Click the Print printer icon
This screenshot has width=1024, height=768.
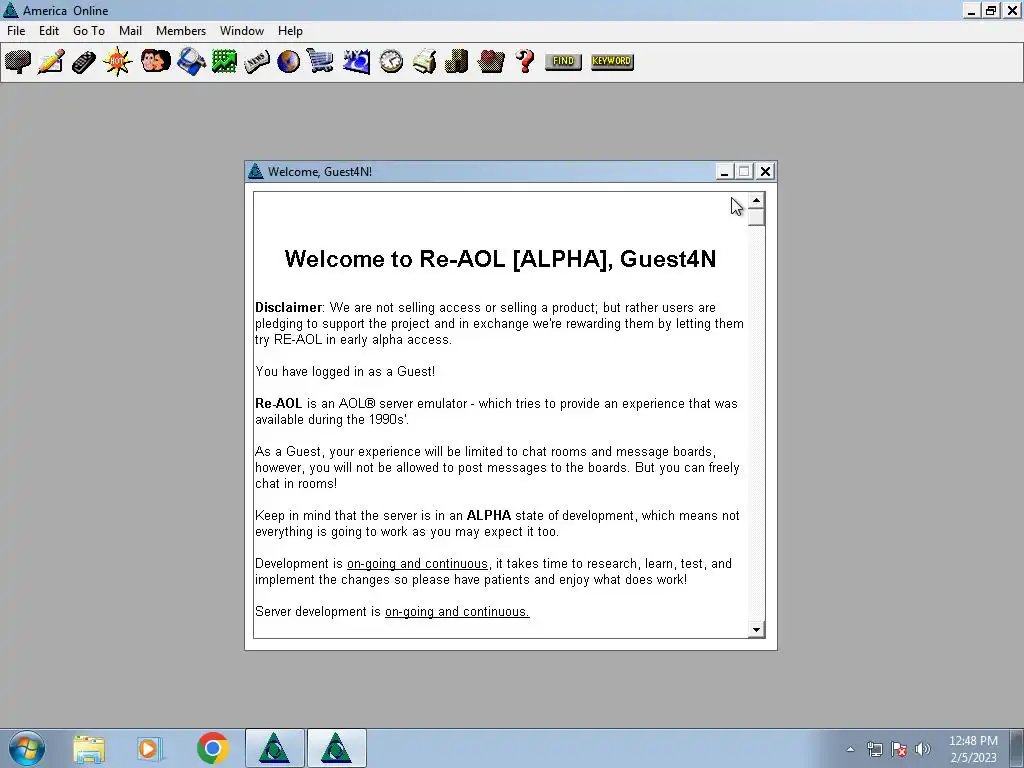[424, 61]
